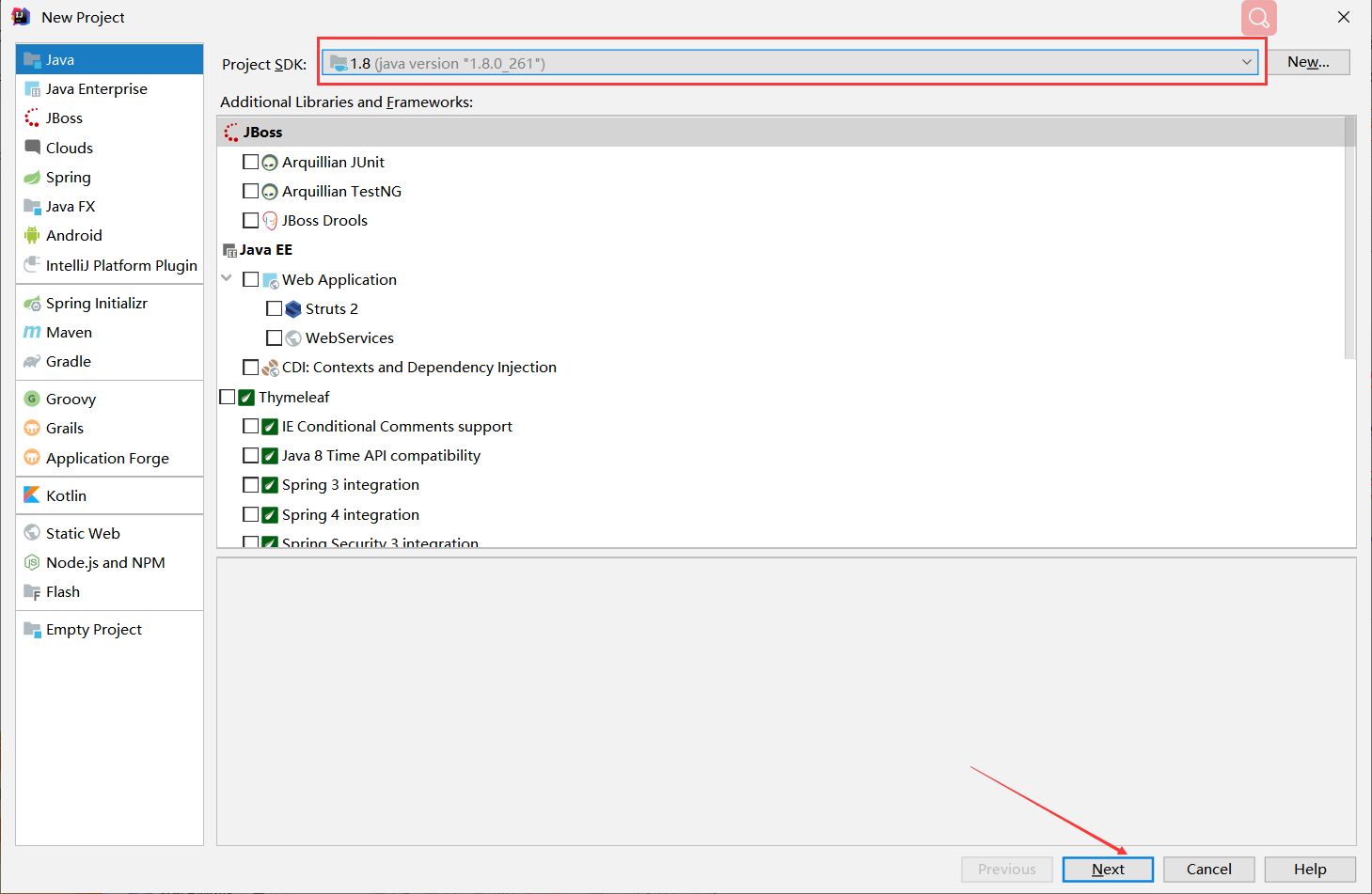This screenshot has height=894, width=1372.
Task: Enable CDI Contexts and Dependency Injection checkbox
Action: (x=250, y=367)
